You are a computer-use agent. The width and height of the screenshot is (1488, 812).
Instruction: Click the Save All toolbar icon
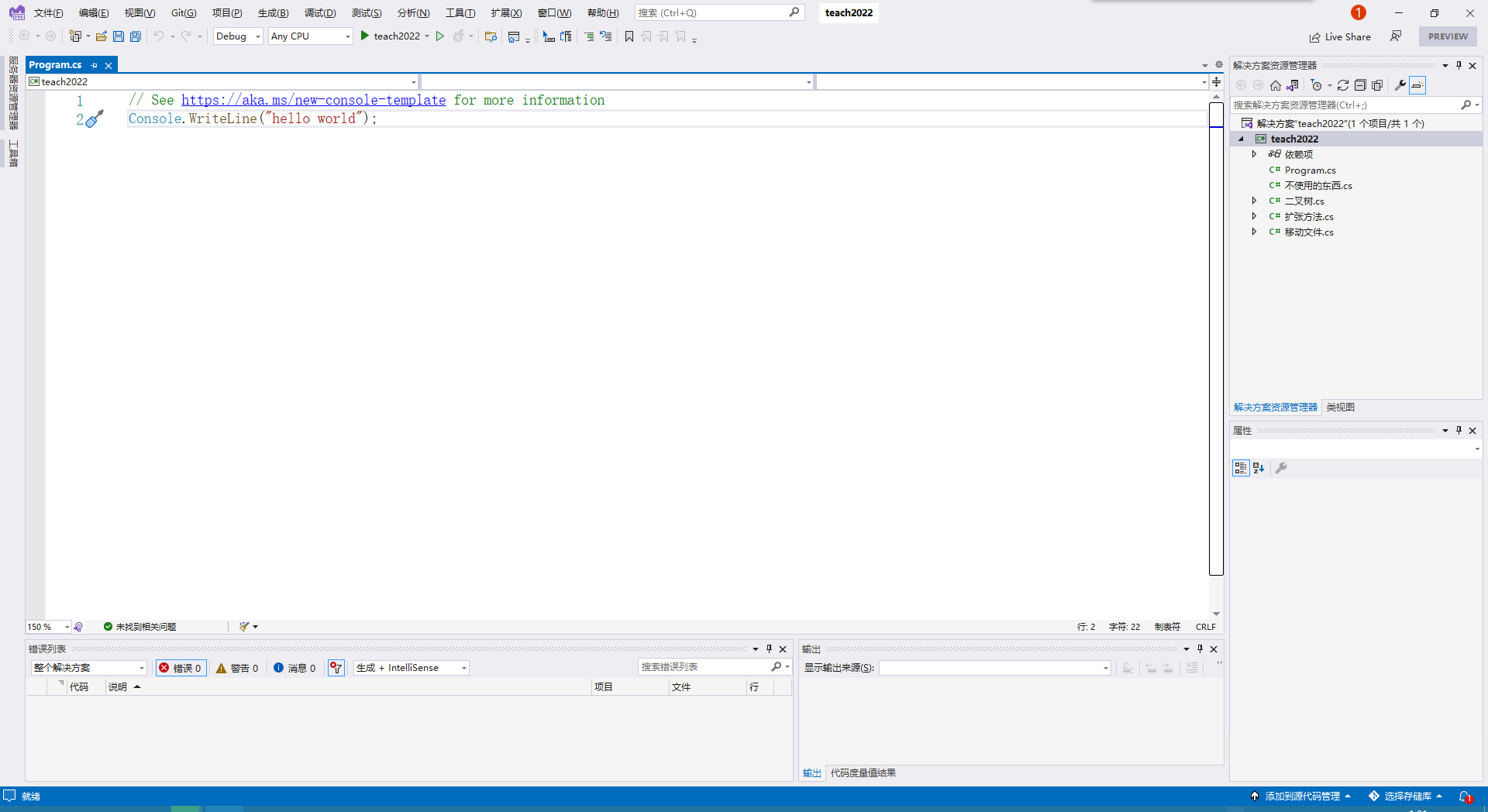pos(136,36)
